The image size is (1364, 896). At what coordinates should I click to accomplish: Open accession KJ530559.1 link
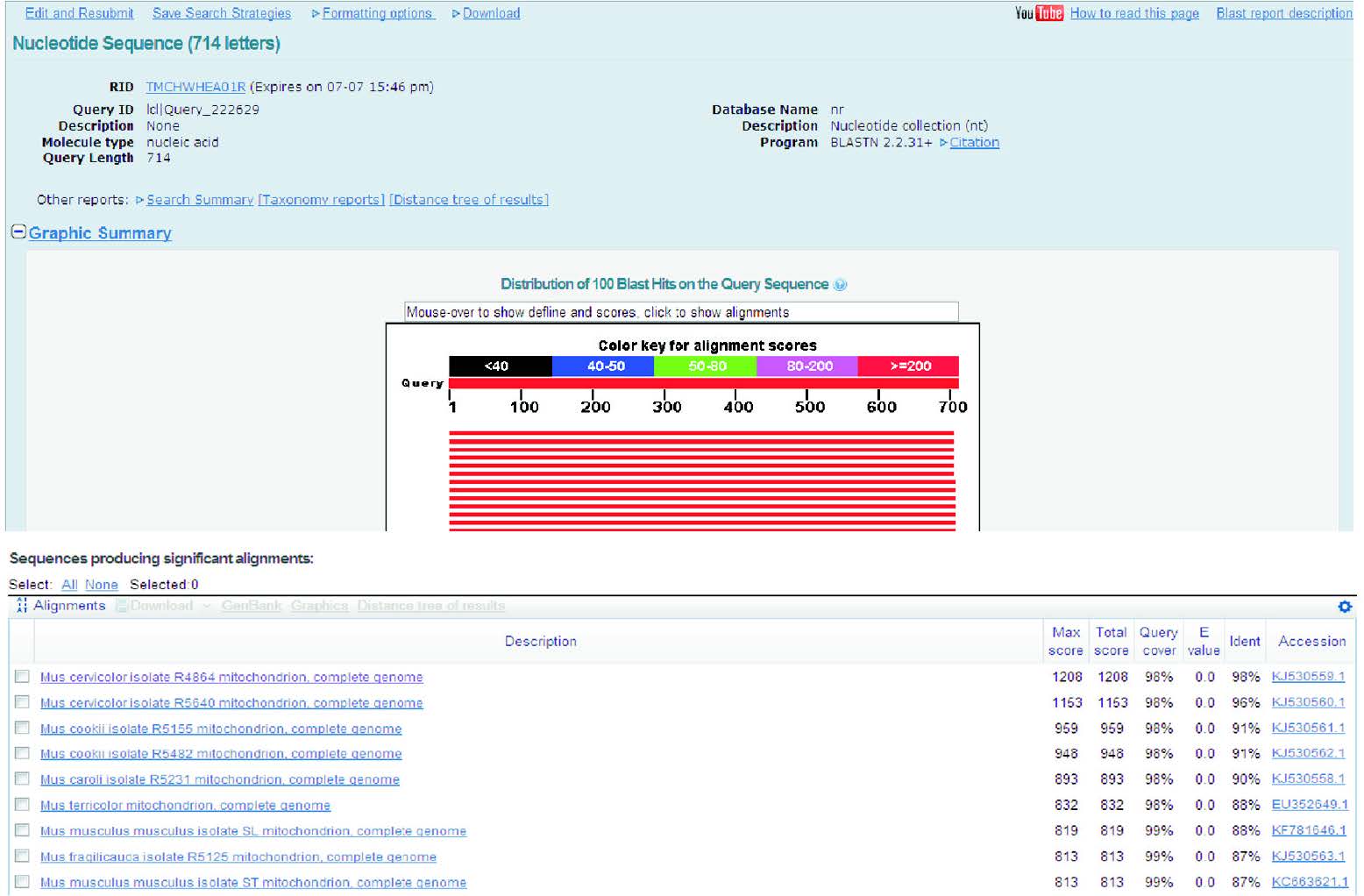coord(1308,677)
